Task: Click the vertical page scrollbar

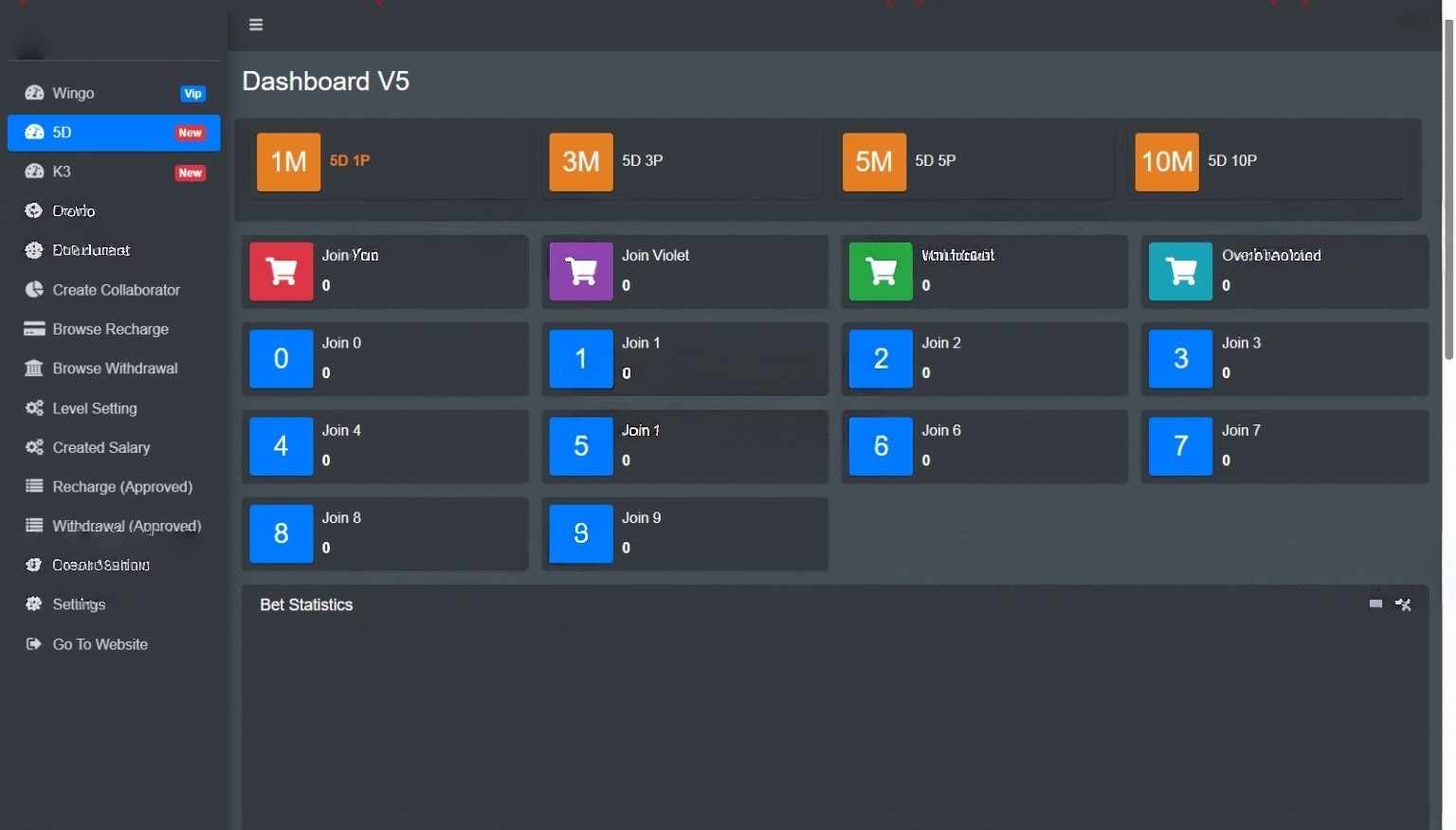Action: (x=1448, y=189)
